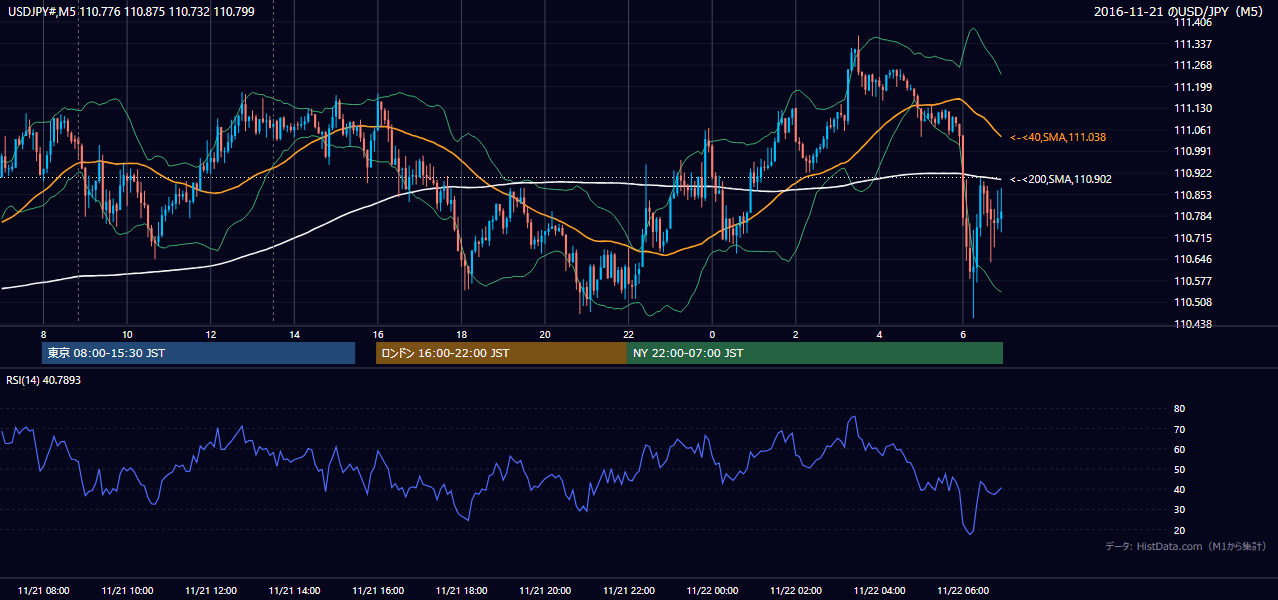
Task: Click price level 110.715 on the axis
Action: [1193, 238]
